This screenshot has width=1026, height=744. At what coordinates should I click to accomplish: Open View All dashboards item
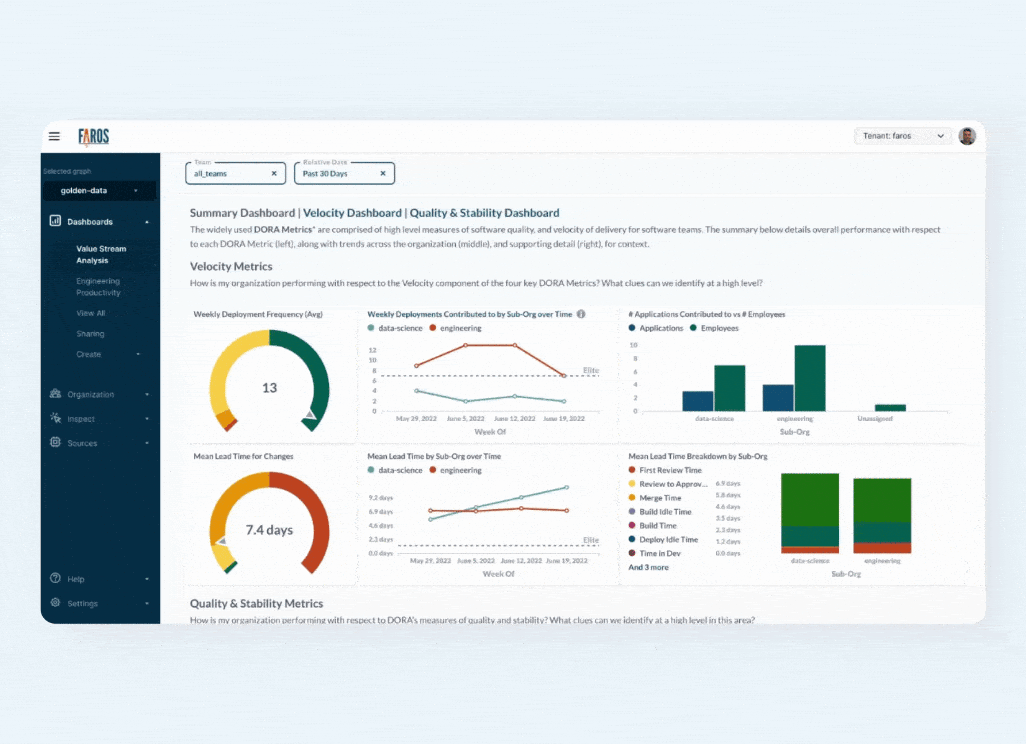point(90,313)
